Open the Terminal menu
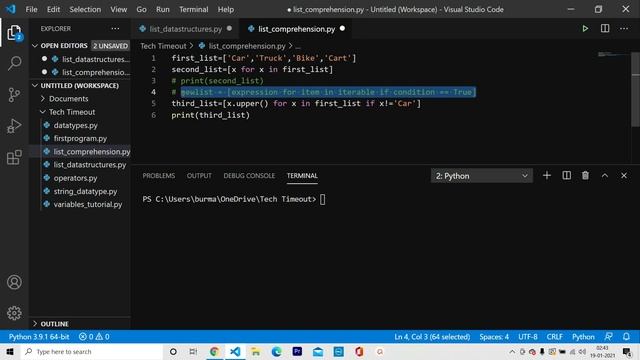This screenshot has height=360, width=640. (x=193, y=9)
